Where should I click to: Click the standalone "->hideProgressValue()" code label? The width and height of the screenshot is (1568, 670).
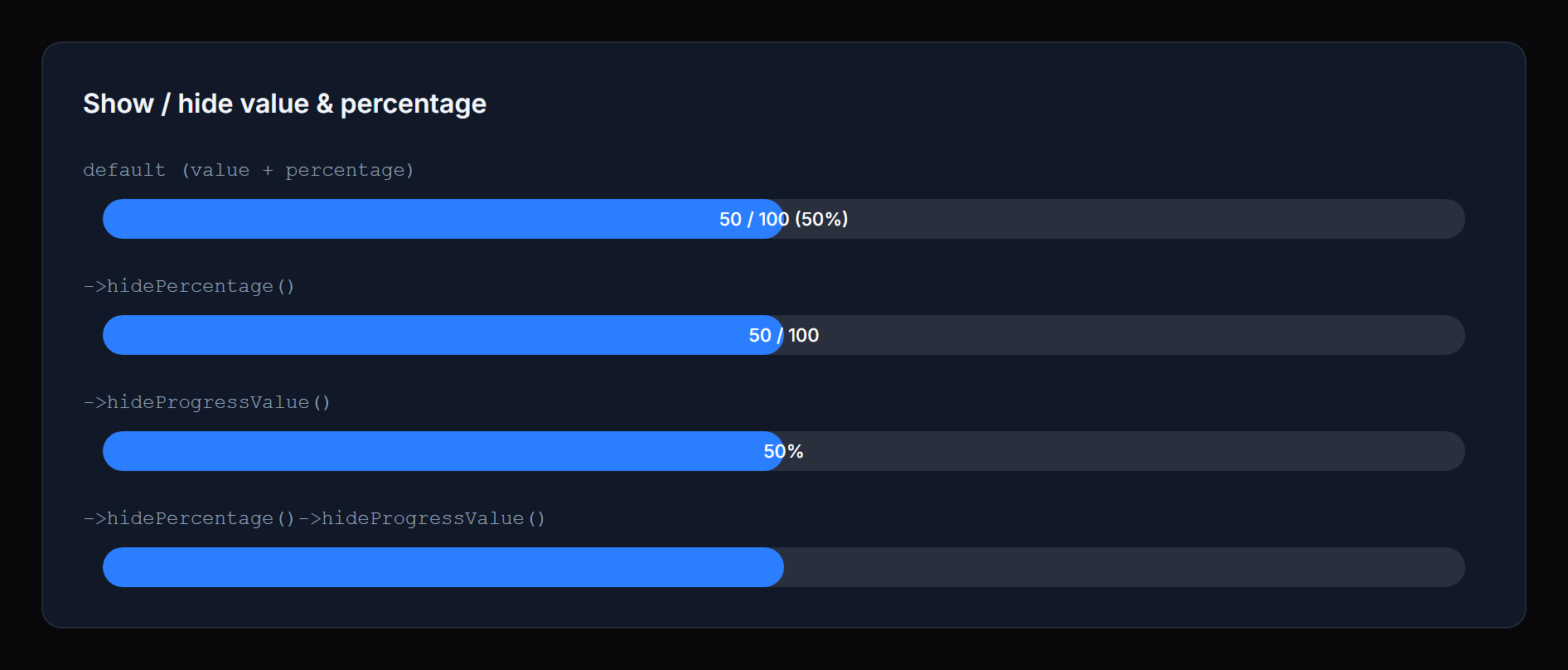[x=207, y=402]
